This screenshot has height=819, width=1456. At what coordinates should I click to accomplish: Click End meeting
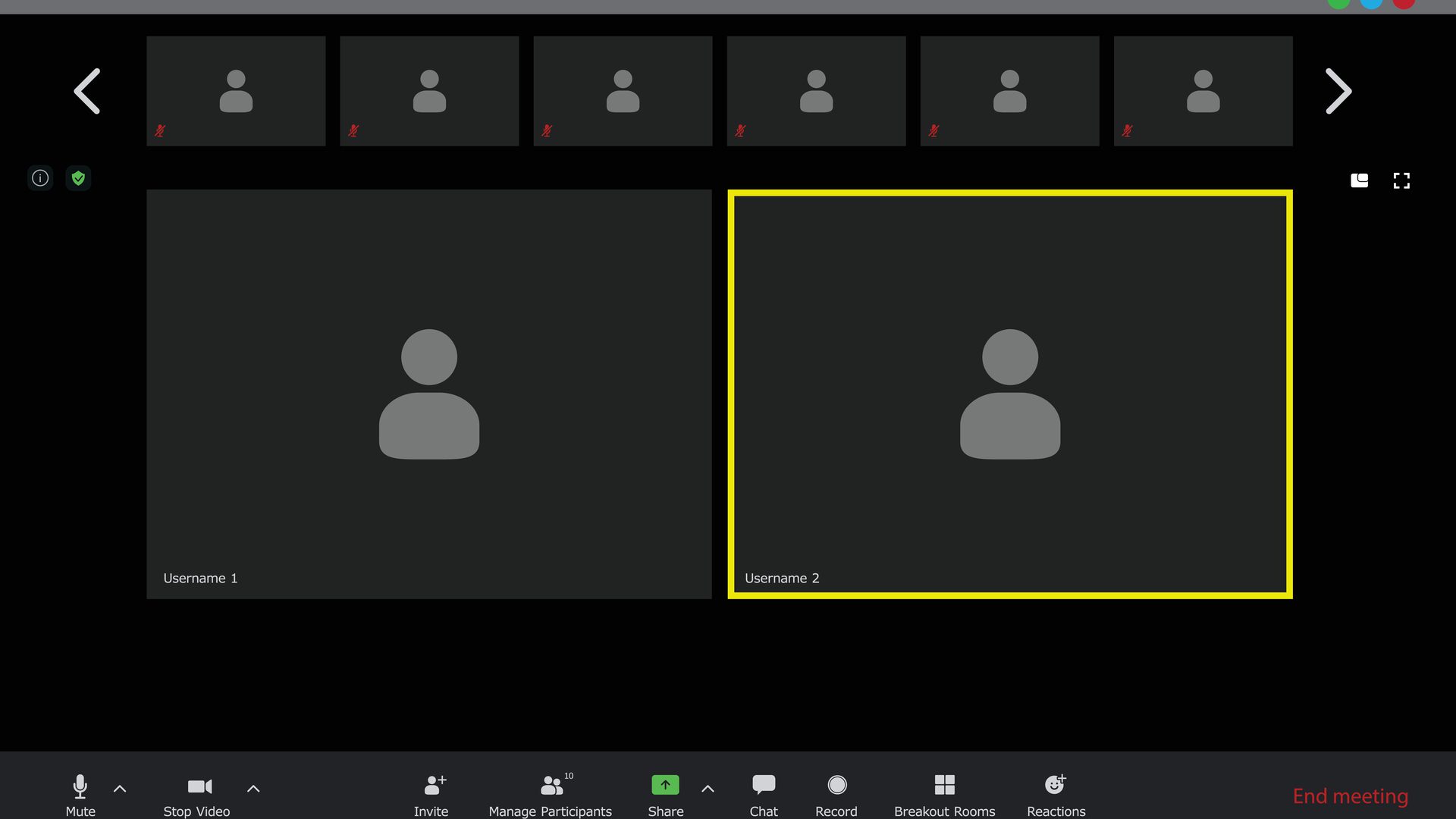pos(1350,796)
